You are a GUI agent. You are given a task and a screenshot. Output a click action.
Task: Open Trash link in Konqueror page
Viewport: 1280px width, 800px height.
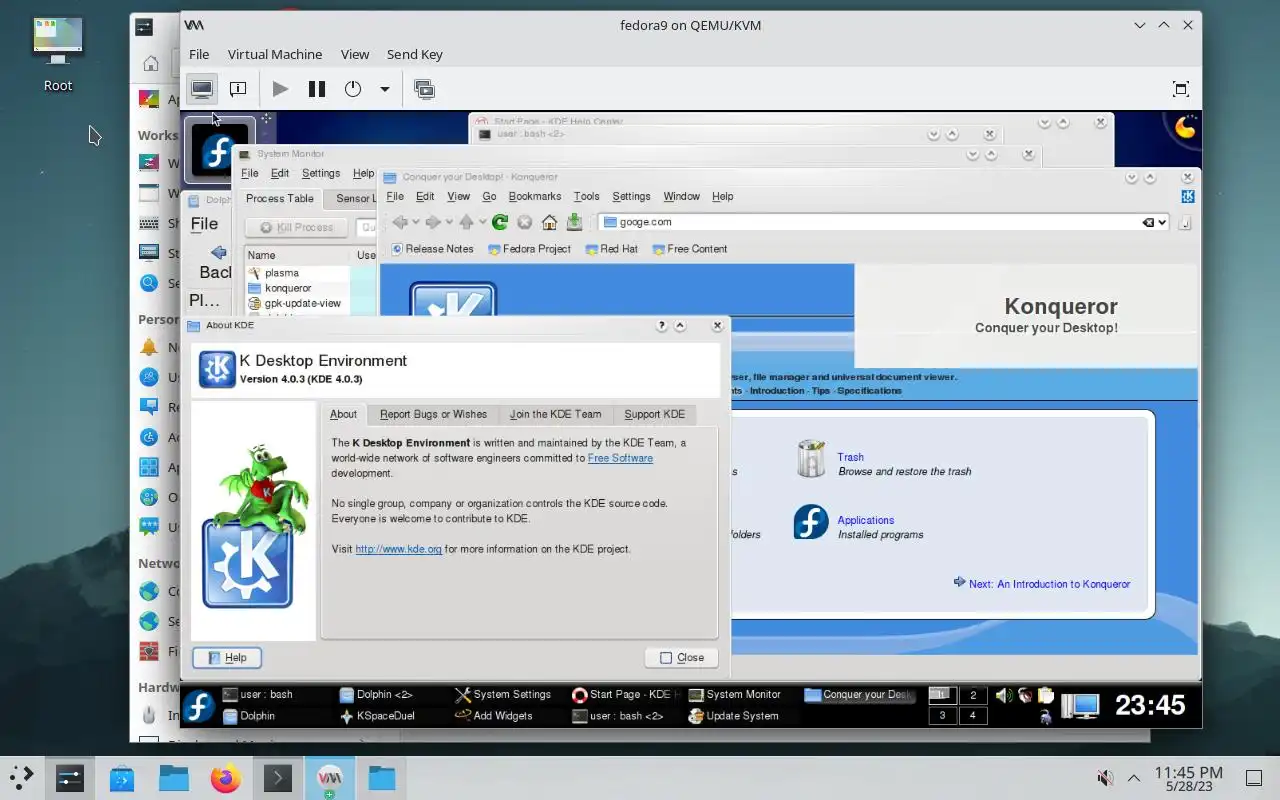click(x=851, y=457)
